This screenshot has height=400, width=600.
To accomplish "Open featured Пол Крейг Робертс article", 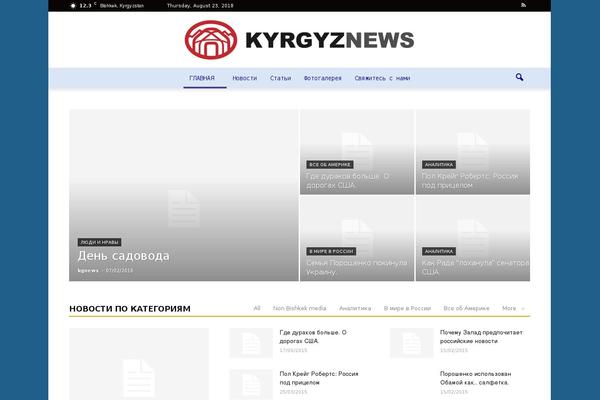I will click(x=470, y=181).
